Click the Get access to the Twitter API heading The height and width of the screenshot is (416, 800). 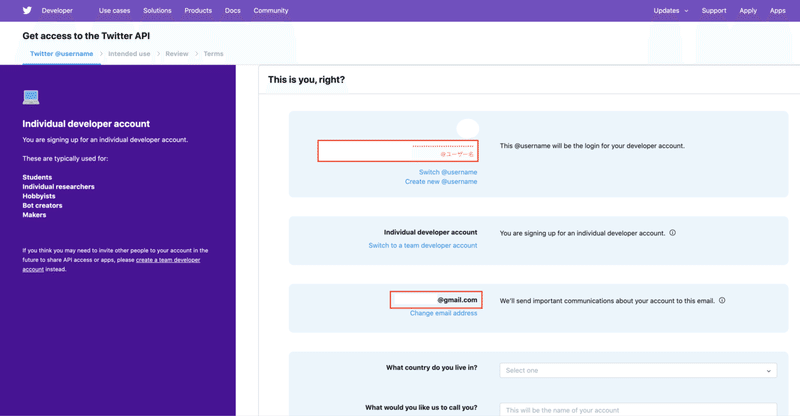86,36
